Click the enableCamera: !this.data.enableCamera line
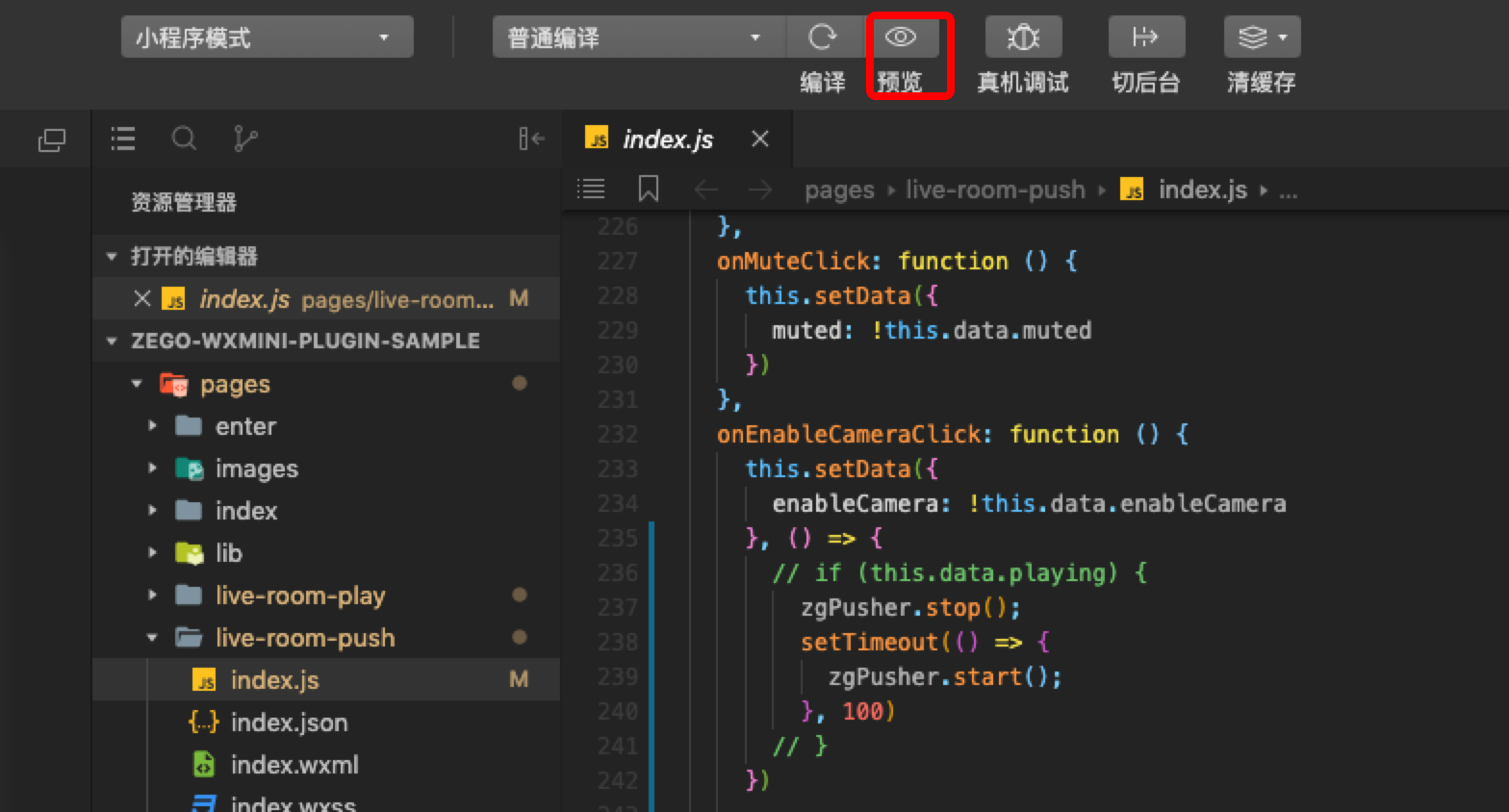Screen dimensions: 1509x812 [1029, 504]
